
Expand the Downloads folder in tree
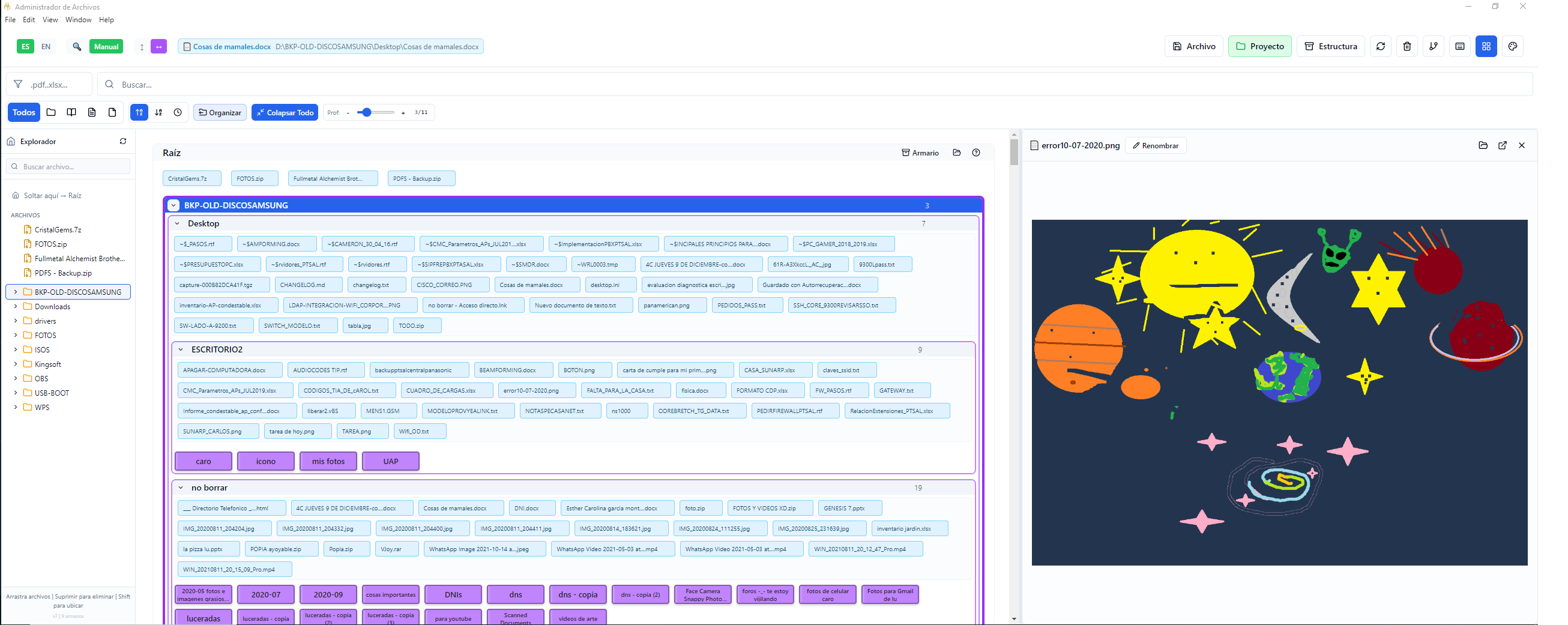15,307
